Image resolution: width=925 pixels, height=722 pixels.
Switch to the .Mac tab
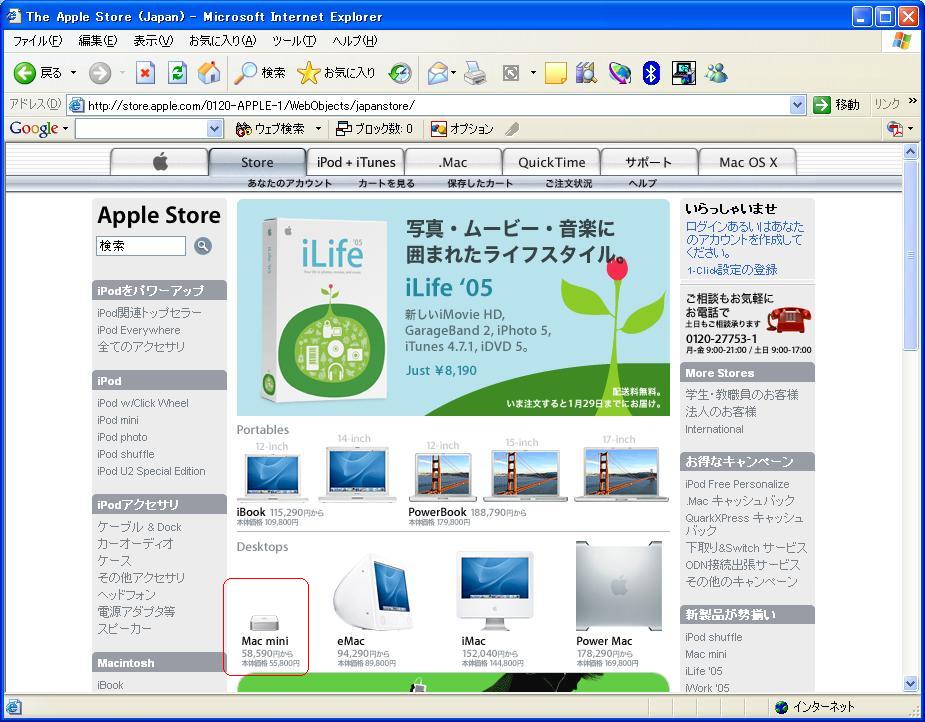(453, 162)
